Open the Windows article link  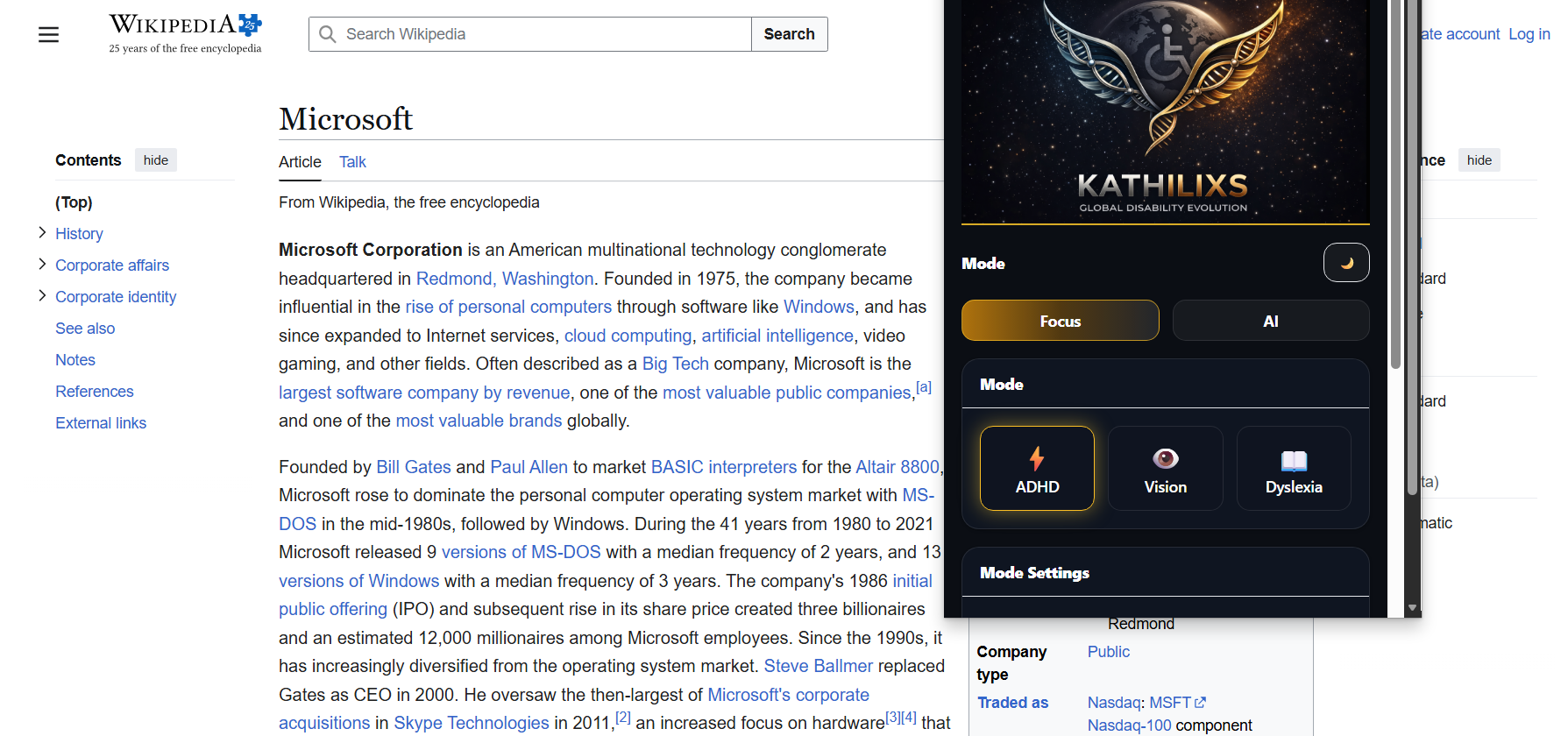[819, 307]
